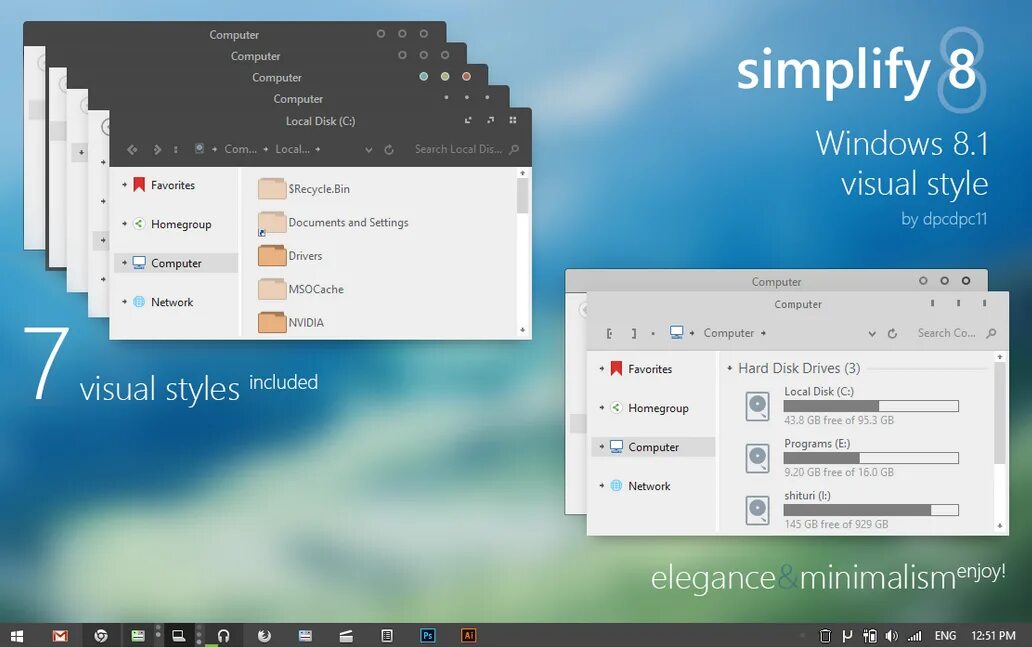Select Computer in Local Disk window sidebar

[176, 263]
